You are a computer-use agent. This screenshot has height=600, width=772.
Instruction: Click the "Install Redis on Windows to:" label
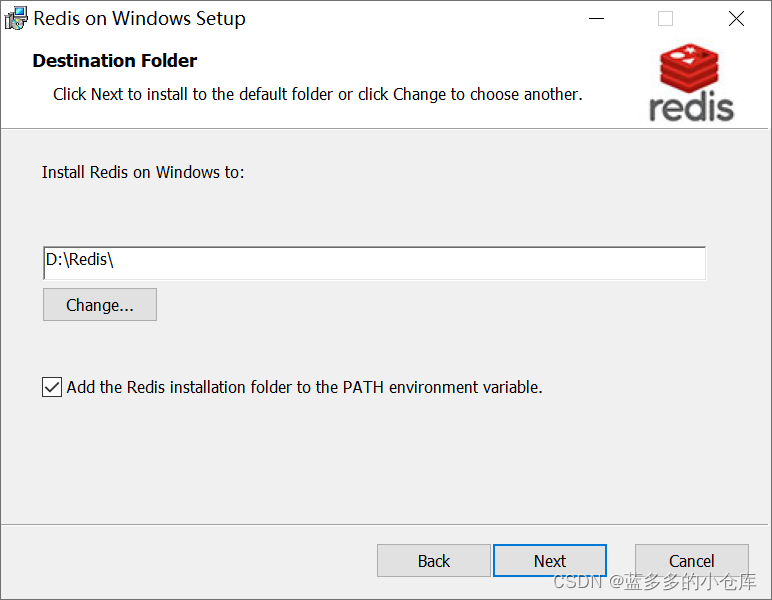point(143,172)
